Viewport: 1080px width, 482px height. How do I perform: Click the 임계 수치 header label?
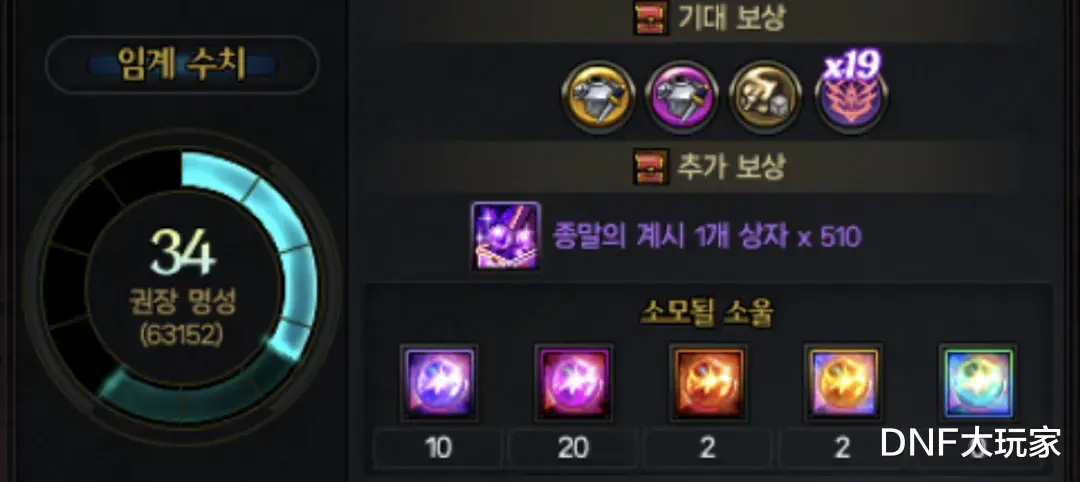[x=182, y=65]
